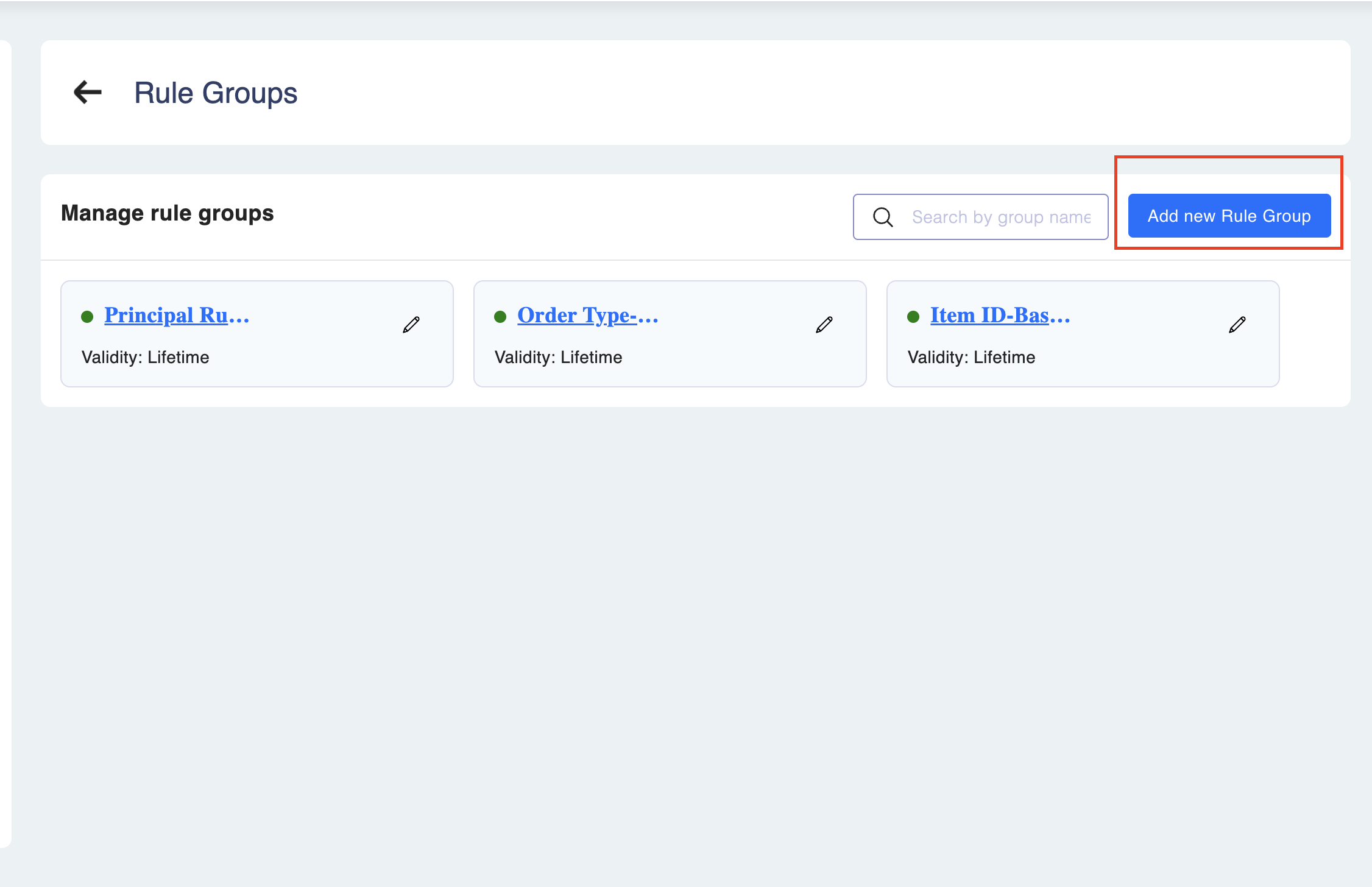Click green status dot beside Order Type-…
Image resolution: width=1372 pixels, height=887 pixels.
[500, 317]
